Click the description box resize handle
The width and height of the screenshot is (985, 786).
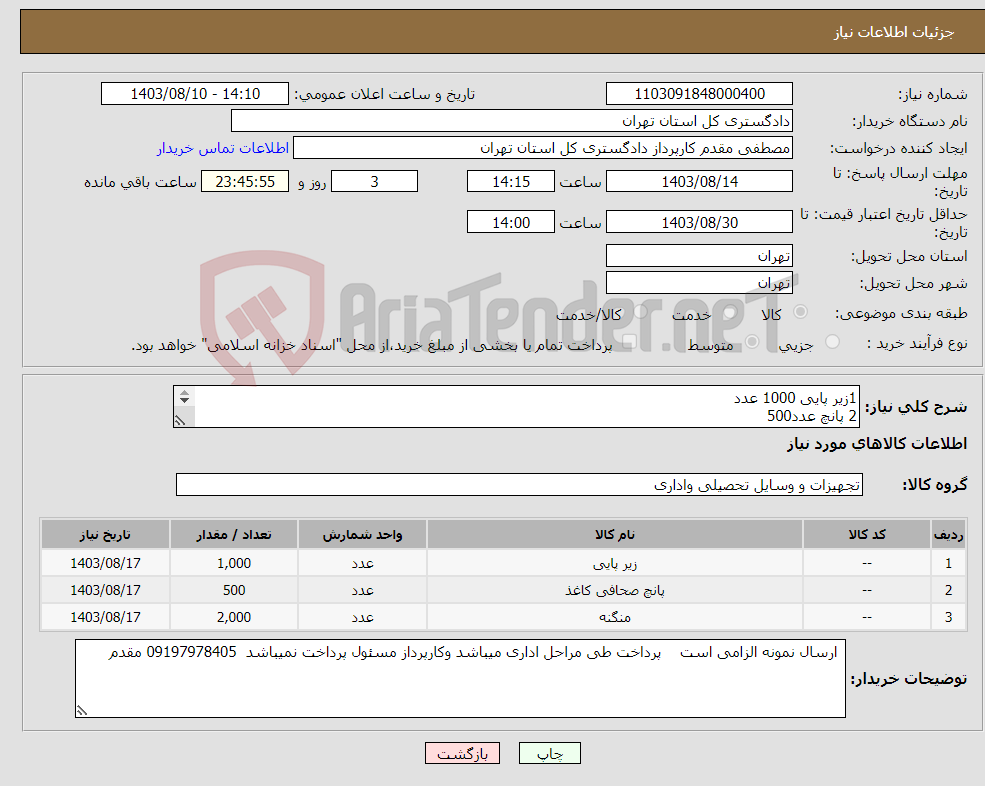(x=180, y=420)
